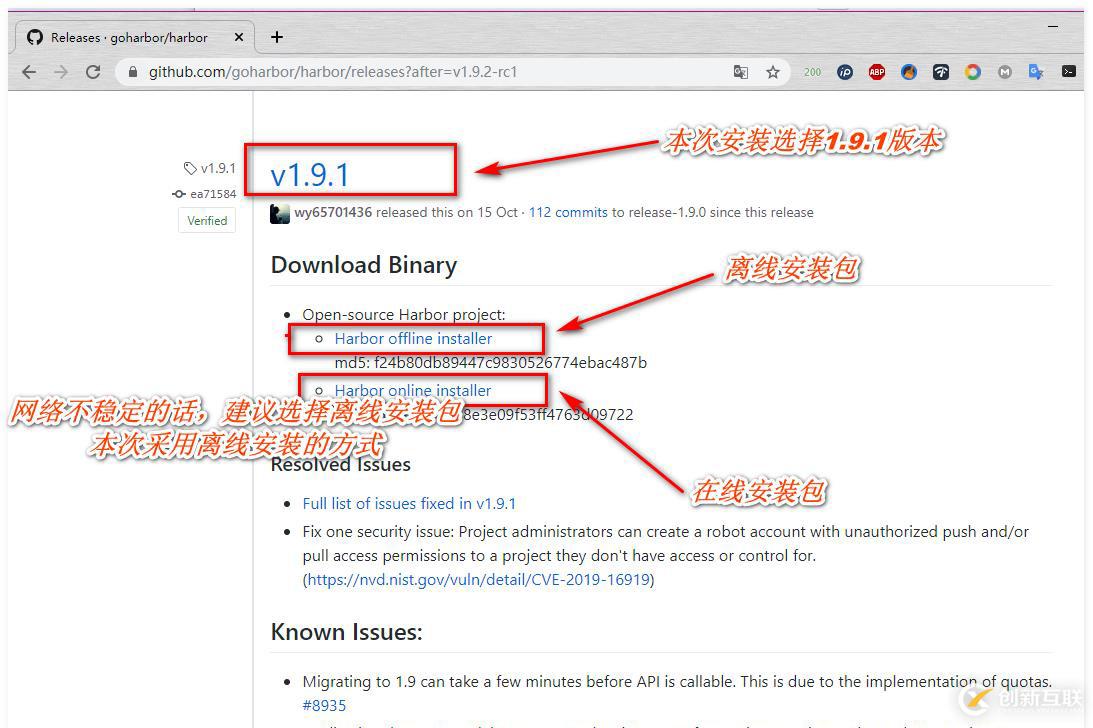Click the Known Issues: heading
The image size is (1093, 728).
pos(346,632)
